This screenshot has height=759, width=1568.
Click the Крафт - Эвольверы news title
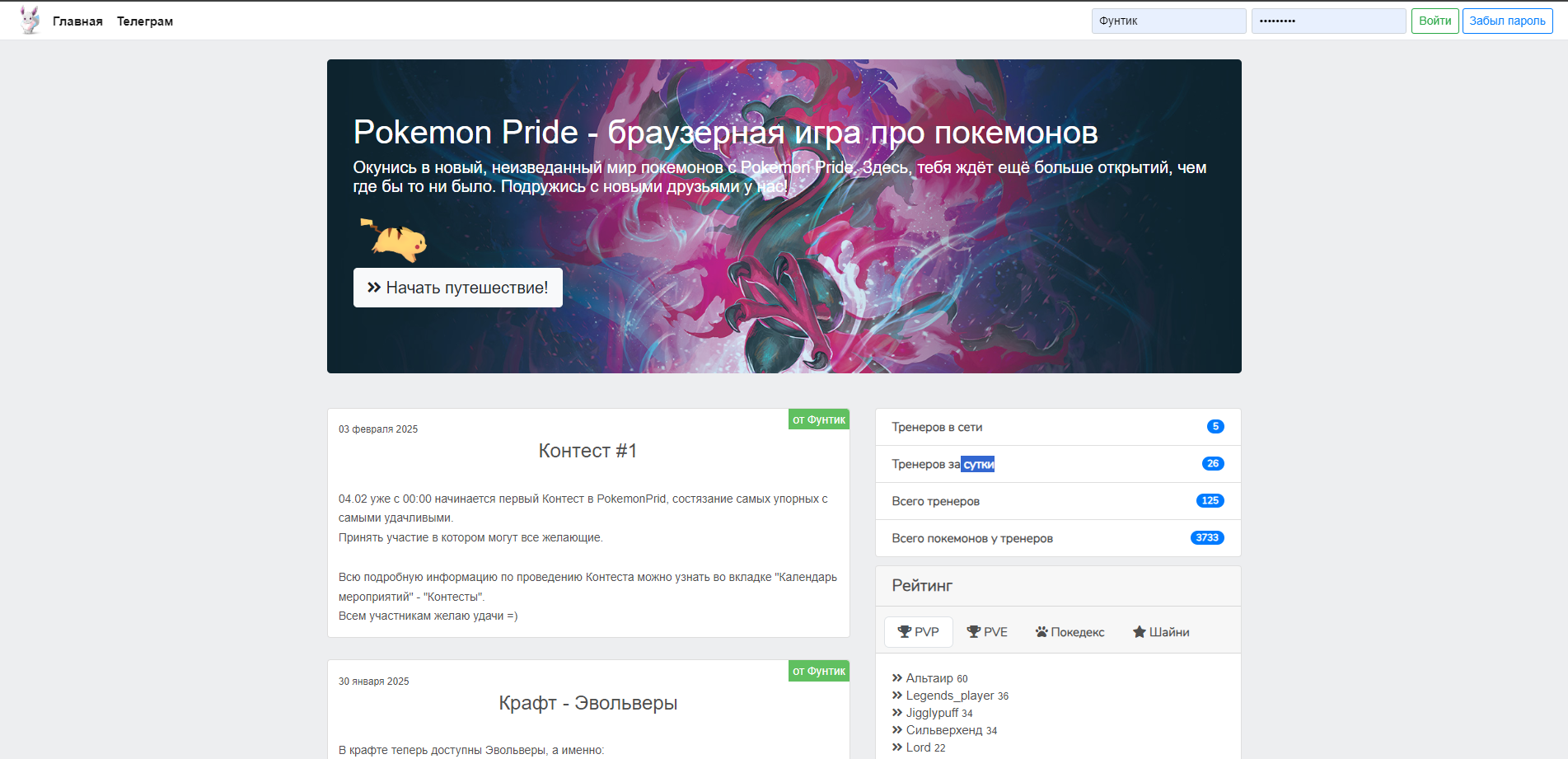[587, 703]
